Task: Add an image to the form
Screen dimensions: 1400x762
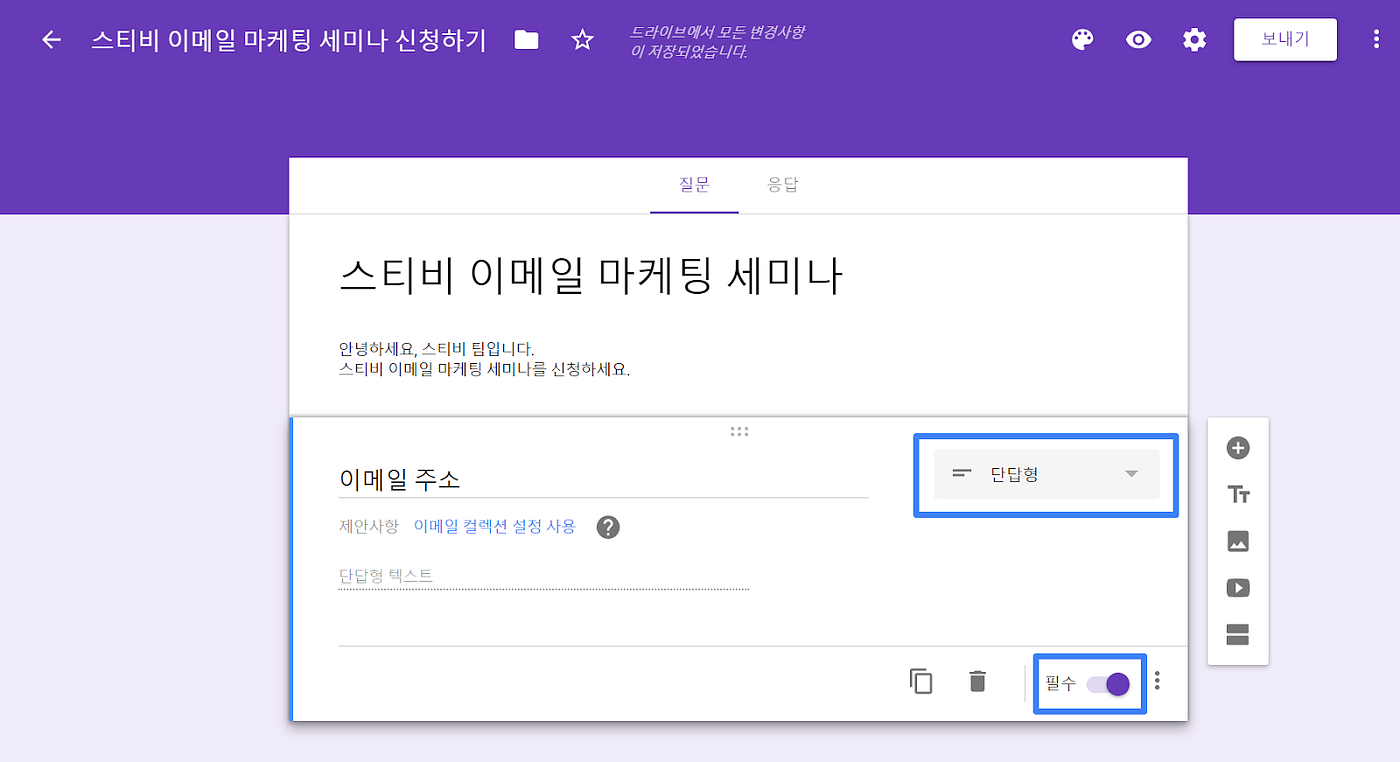Action: (1238, 541)
